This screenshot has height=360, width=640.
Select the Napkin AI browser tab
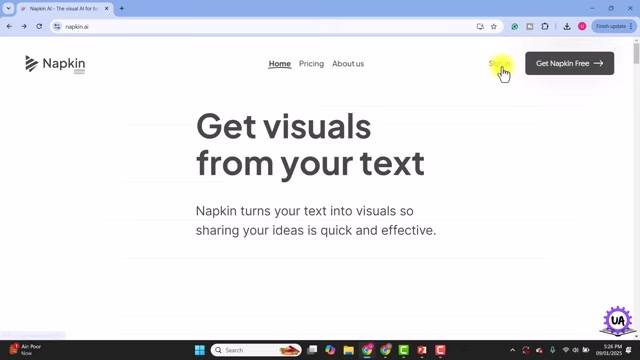(63, 9)
